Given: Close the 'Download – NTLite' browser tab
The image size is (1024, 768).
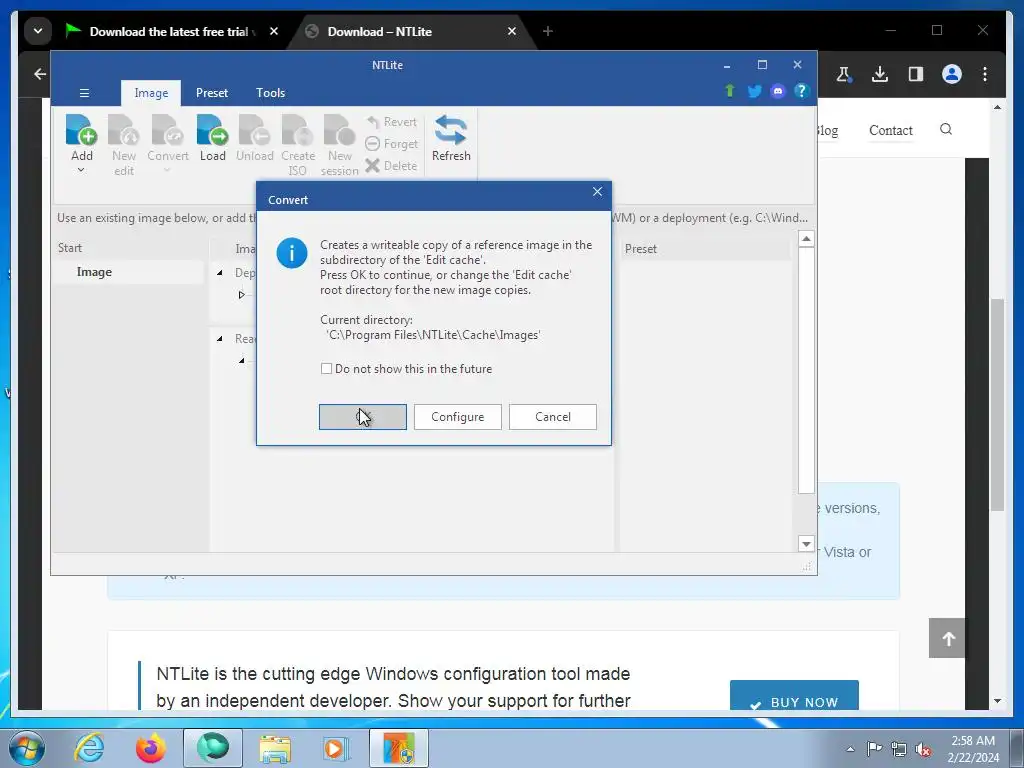Looking at the screenshot, I should [512, 31].
